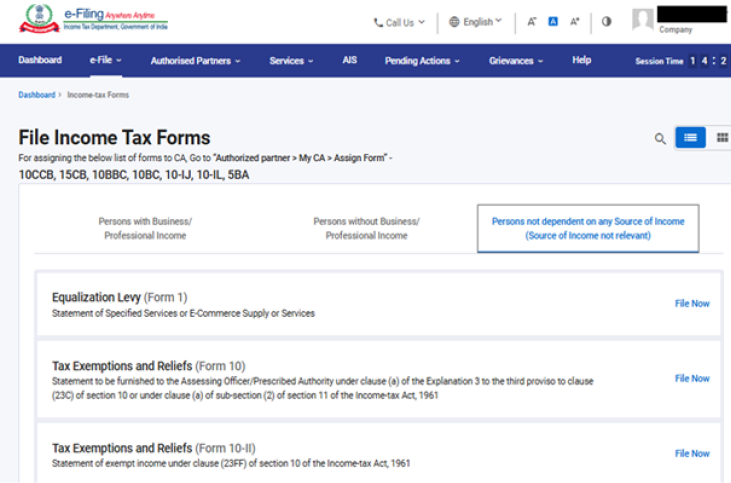Open the Authorised Partners menu
The image size is (731, 483).
point(195,61)
